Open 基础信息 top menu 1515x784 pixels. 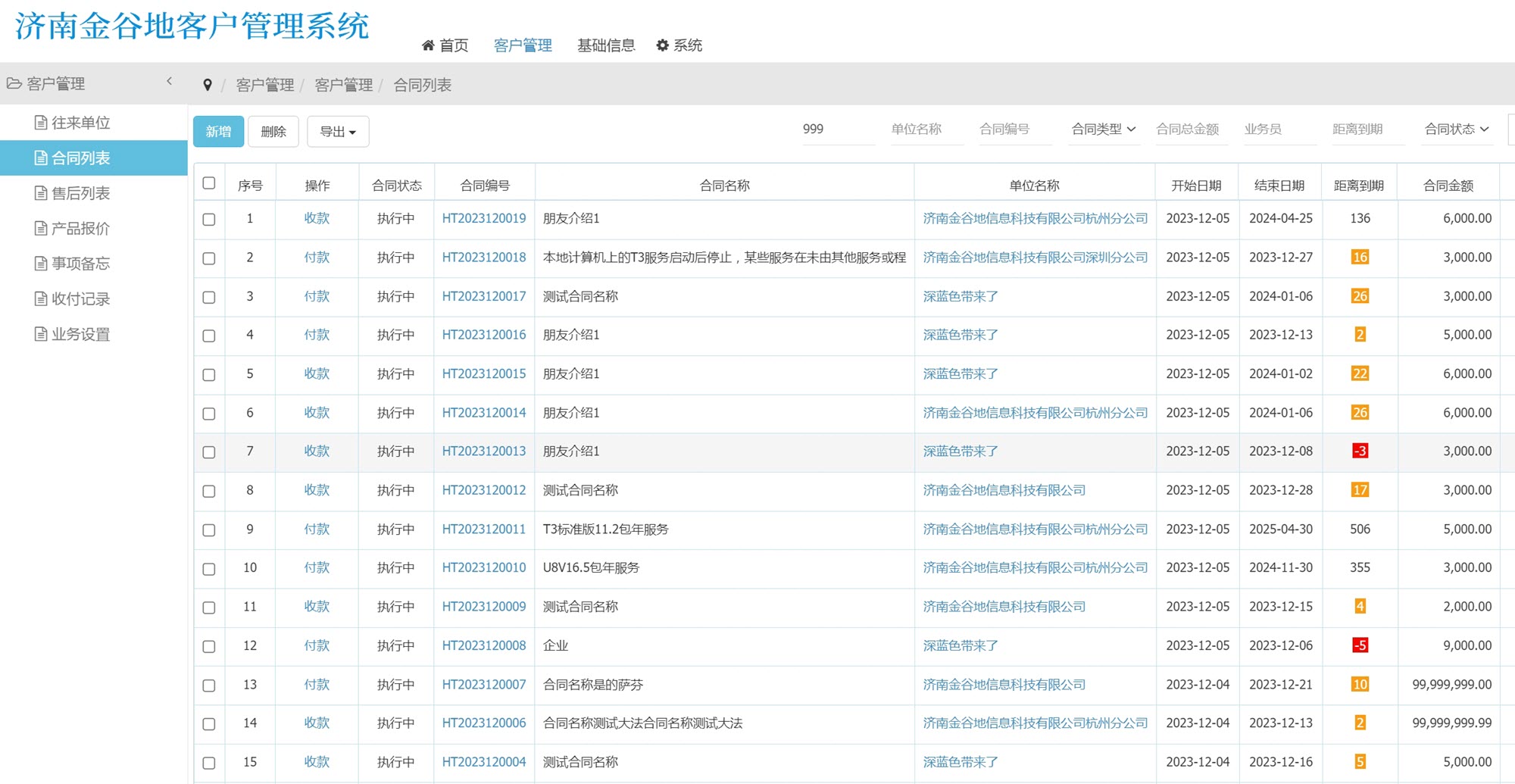tap(606, 45)
